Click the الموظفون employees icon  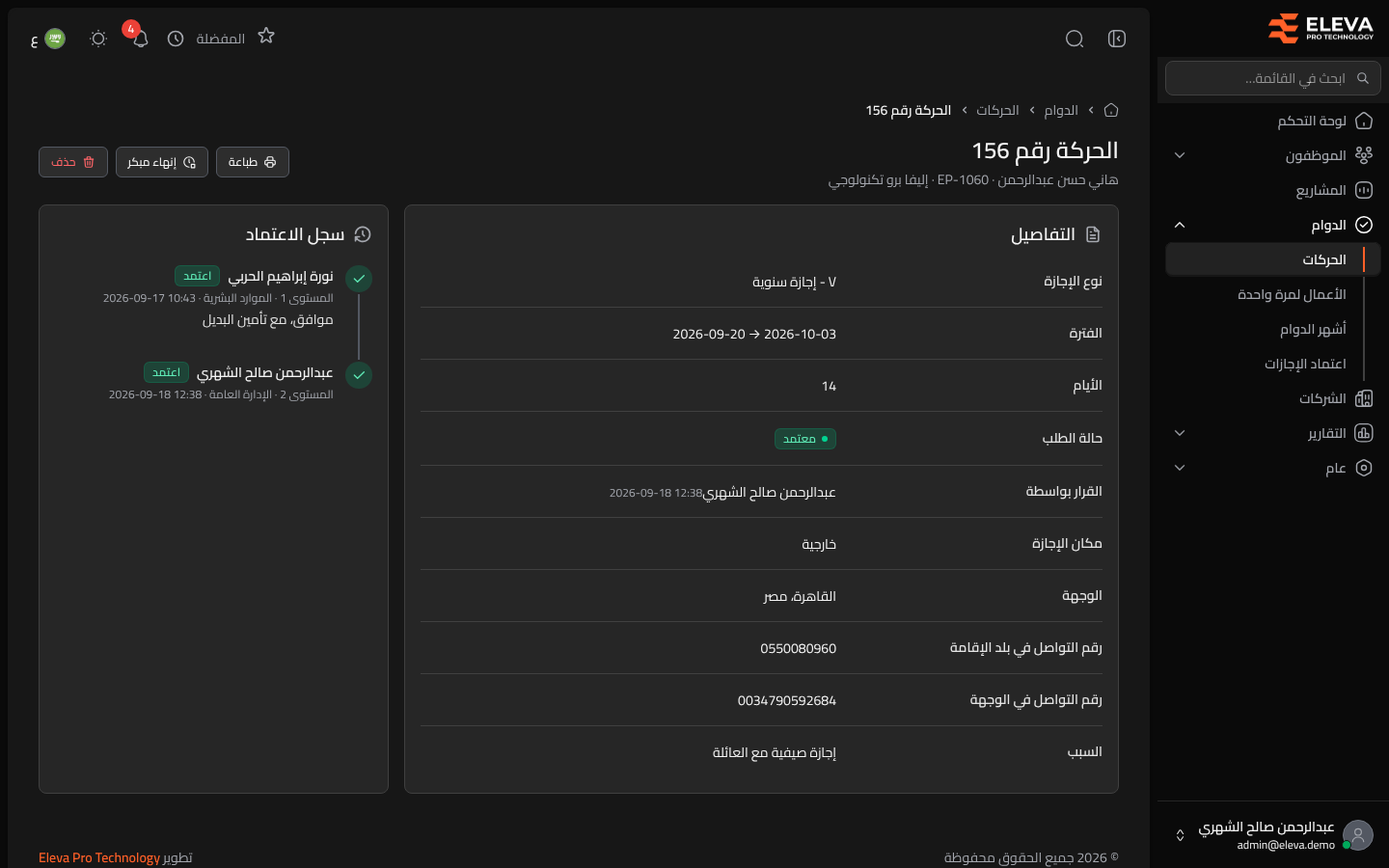pos(1364,155)
